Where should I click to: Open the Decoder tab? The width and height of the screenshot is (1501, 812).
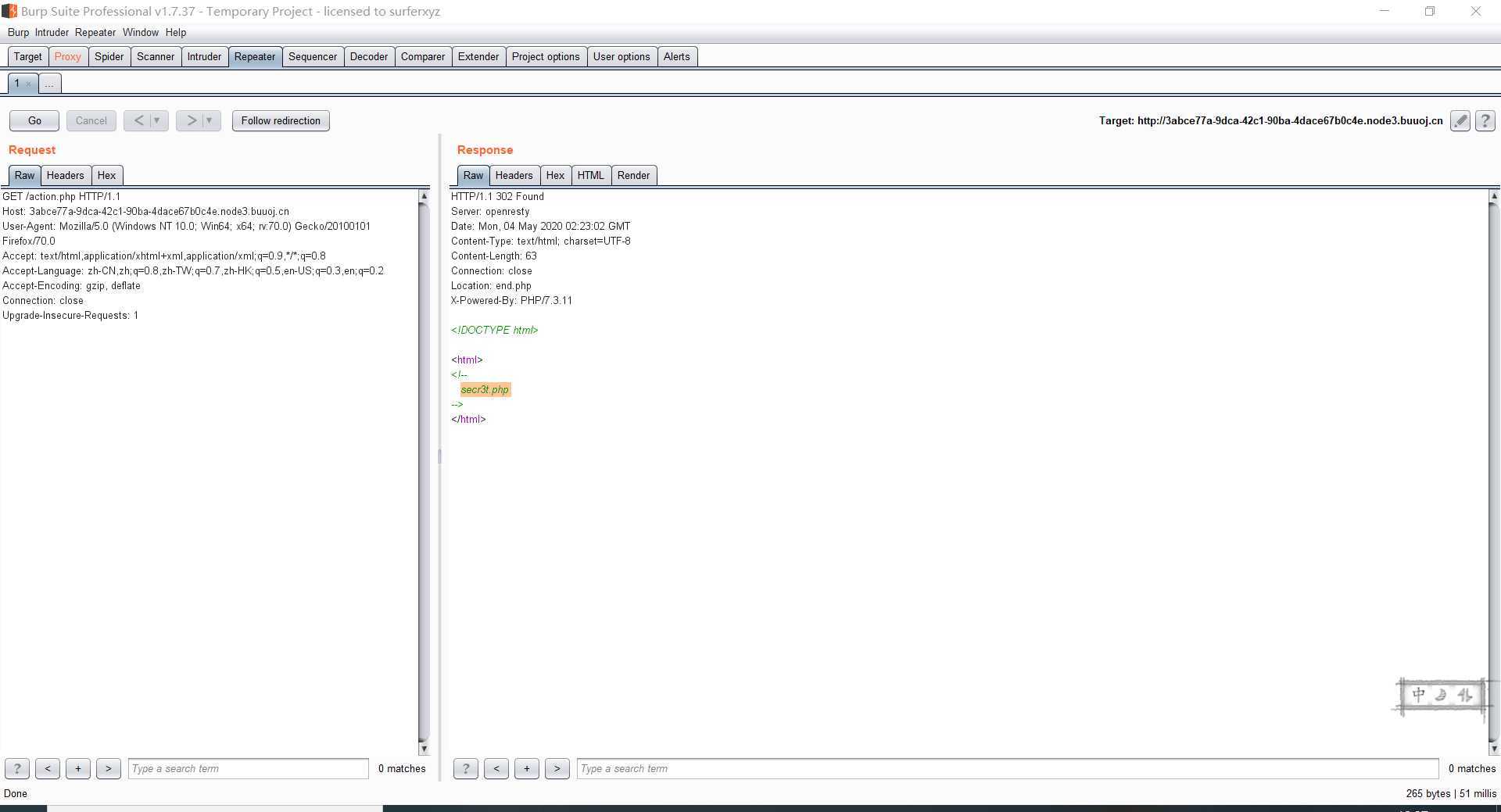click(368, 56)
